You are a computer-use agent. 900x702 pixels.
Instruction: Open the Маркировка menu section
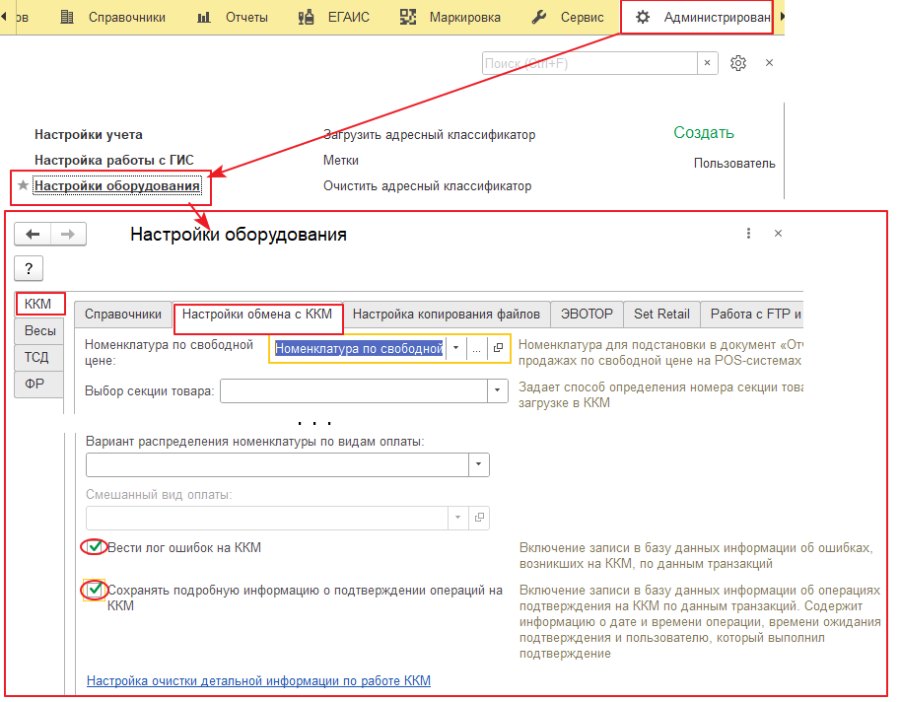point(449,17)
